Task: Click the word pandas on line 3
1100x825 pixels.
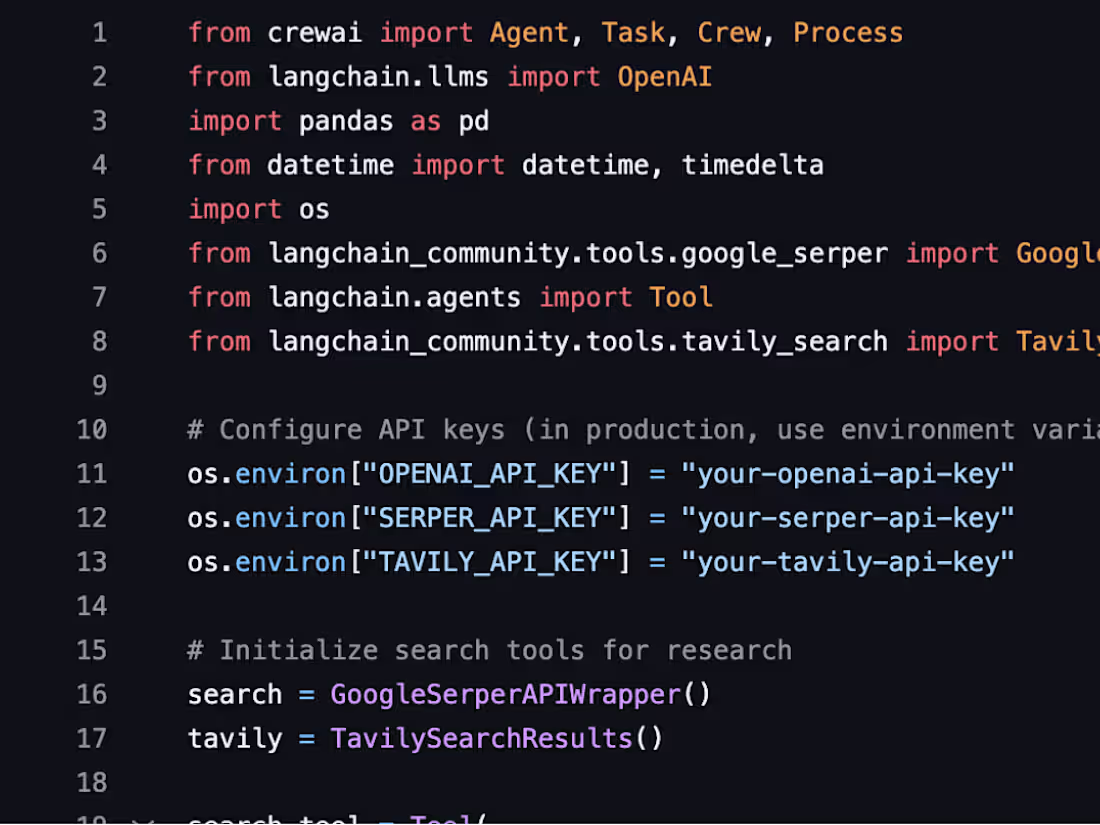Action: tap(346, 121)
